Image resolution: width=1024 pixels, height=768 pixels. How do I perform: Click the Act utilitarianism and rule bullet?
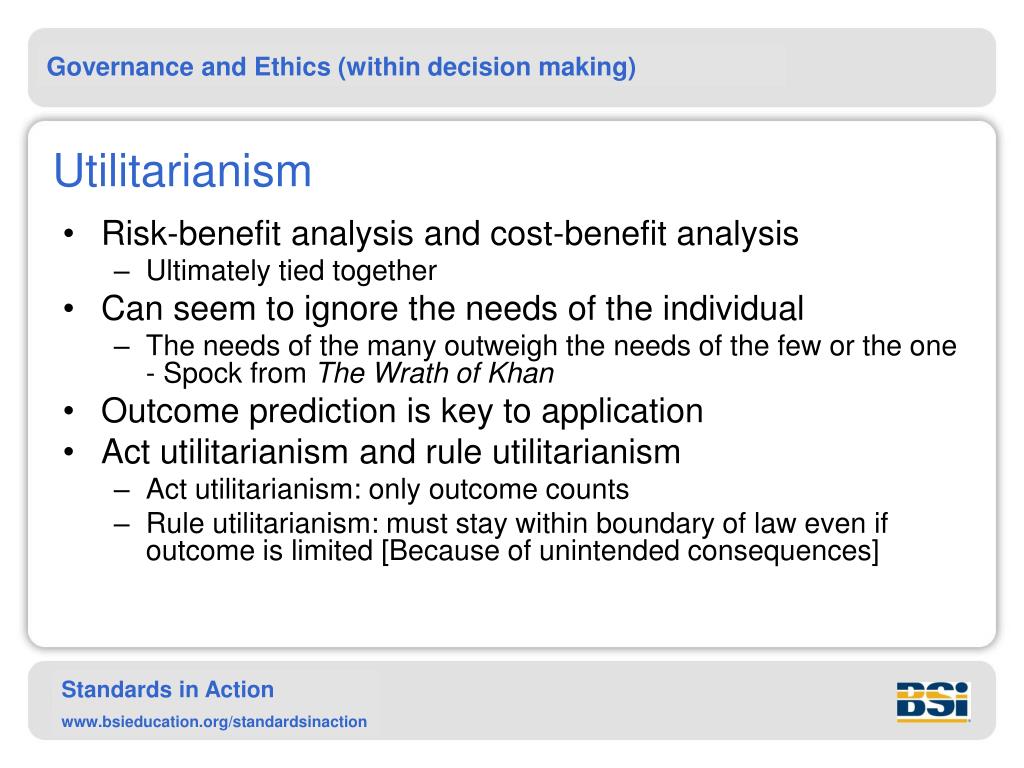pos(391,452)
